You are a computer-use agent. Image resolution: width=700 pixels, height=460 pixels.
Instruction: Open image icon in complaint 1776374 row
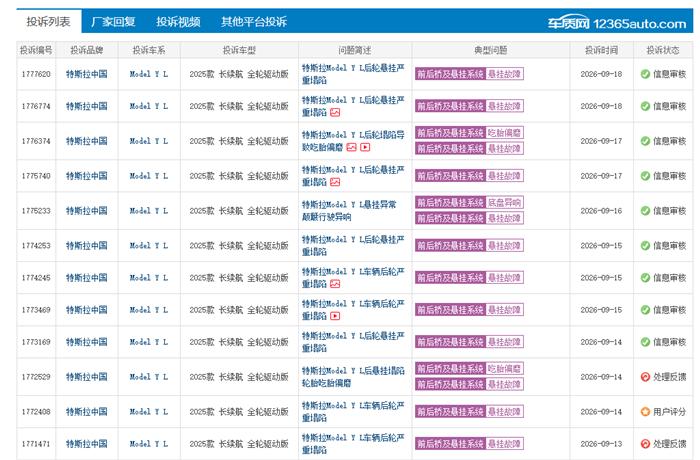352,147
